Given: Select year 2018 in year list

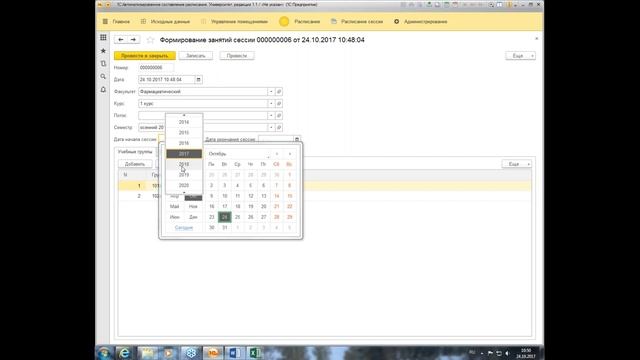Looking at the screenshot, I should 184,164.
